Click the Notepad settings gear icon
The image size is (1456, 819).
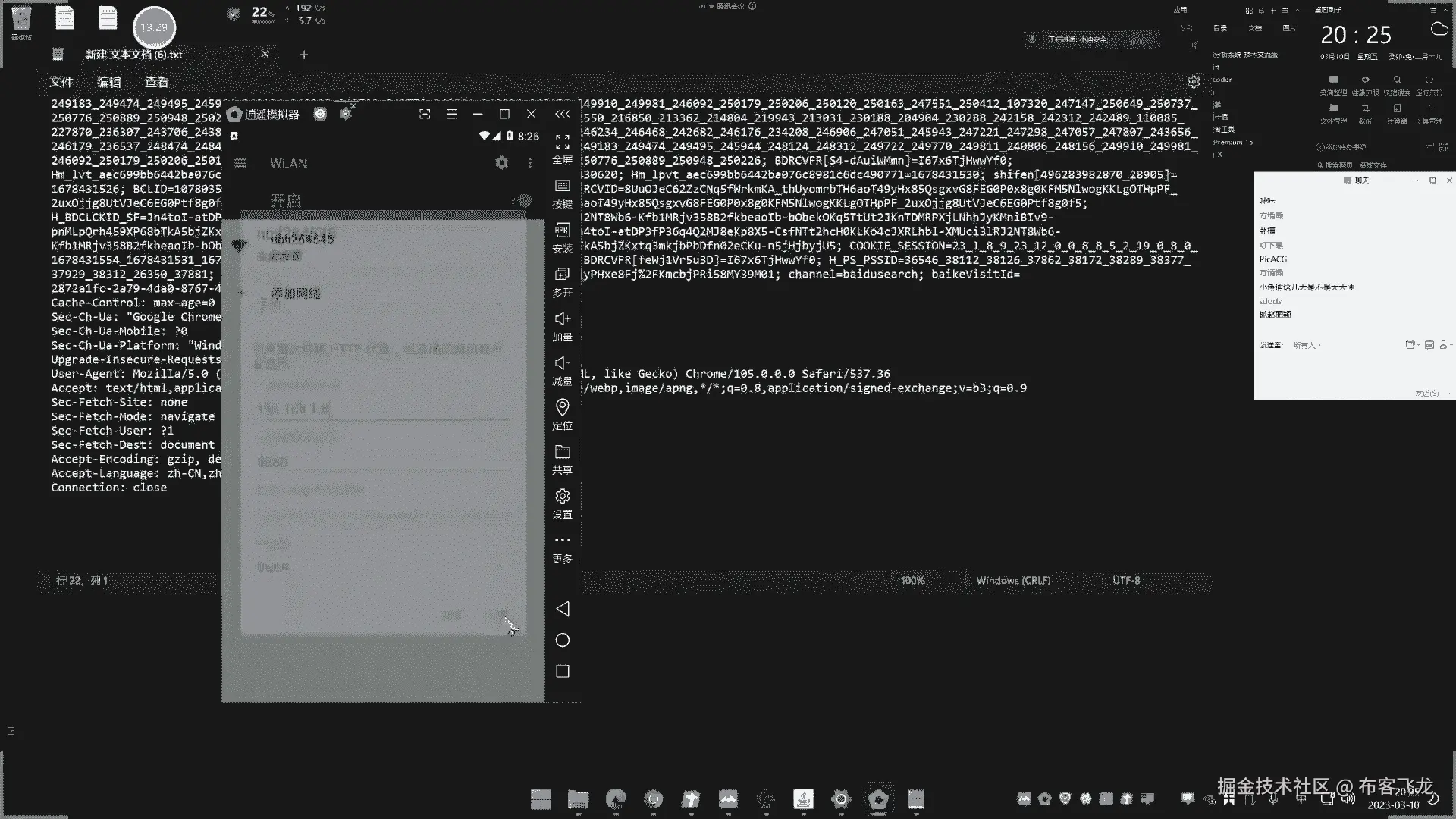pos(1193,82)
